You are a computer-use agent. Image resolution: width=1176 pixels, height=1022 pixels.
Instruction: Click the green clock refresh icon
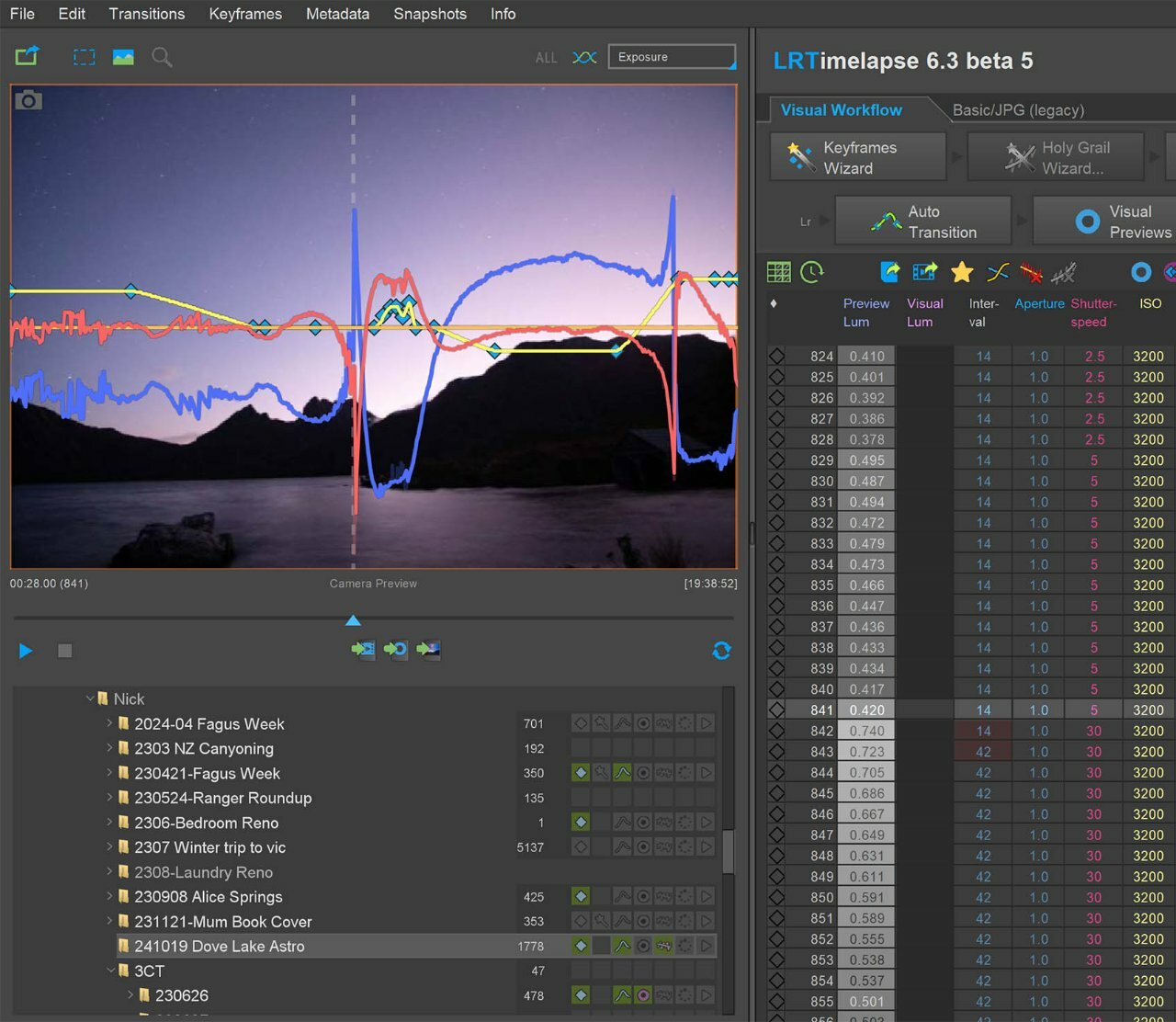click(812, 272)
